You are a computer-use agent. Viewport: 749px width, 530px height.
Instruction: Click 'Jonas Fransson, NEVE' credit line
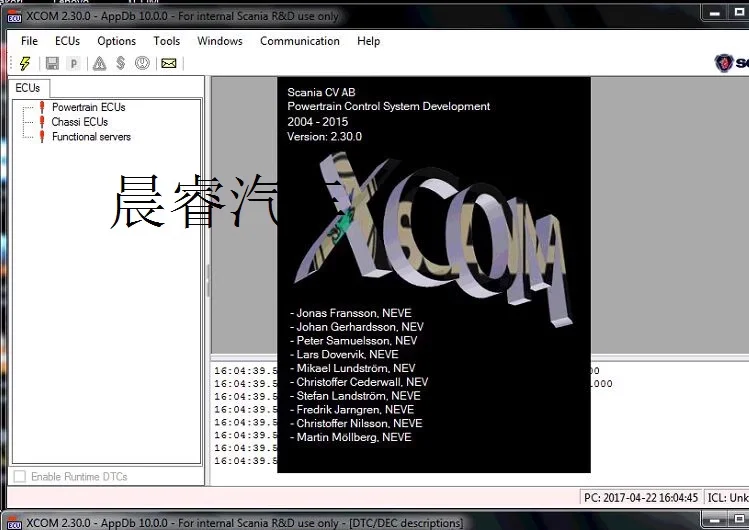point(351,313)
